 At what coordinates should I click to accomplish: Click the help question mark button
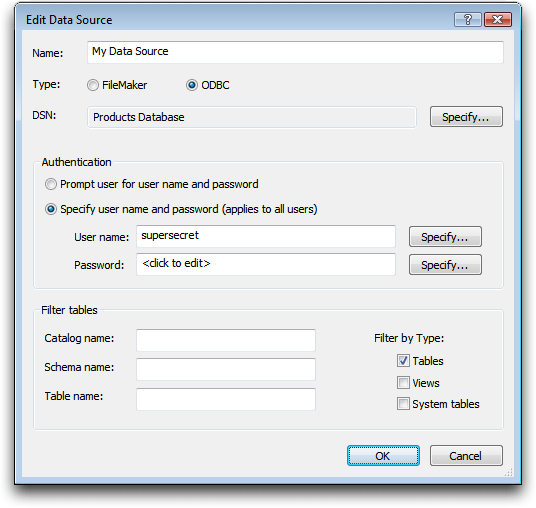(468, 19)
